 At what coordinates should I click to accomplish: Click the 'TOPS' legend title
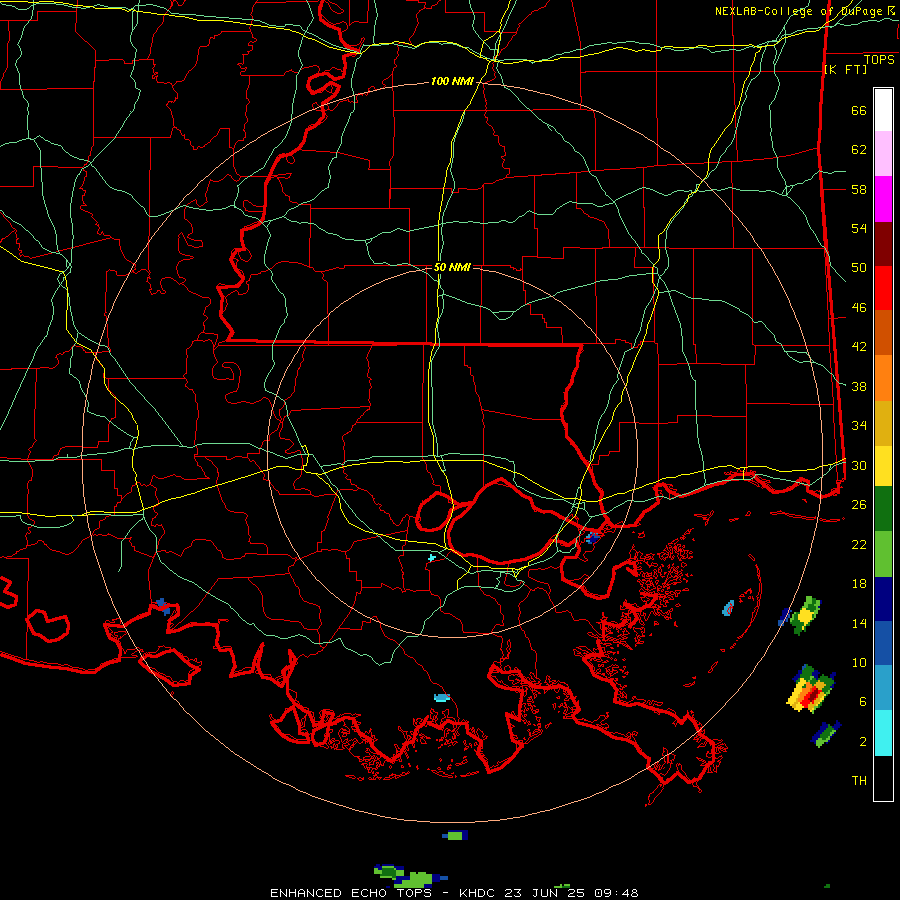879,60
